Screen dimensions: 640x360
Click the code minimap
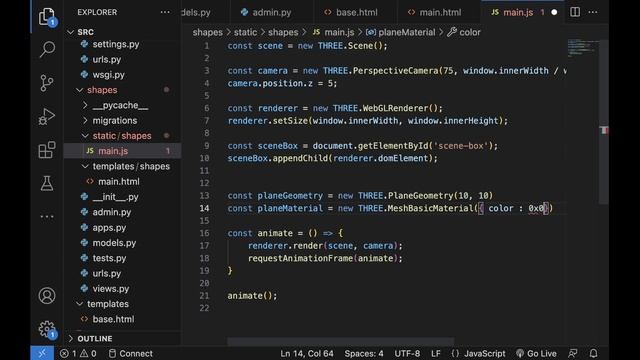pos(582,47)
